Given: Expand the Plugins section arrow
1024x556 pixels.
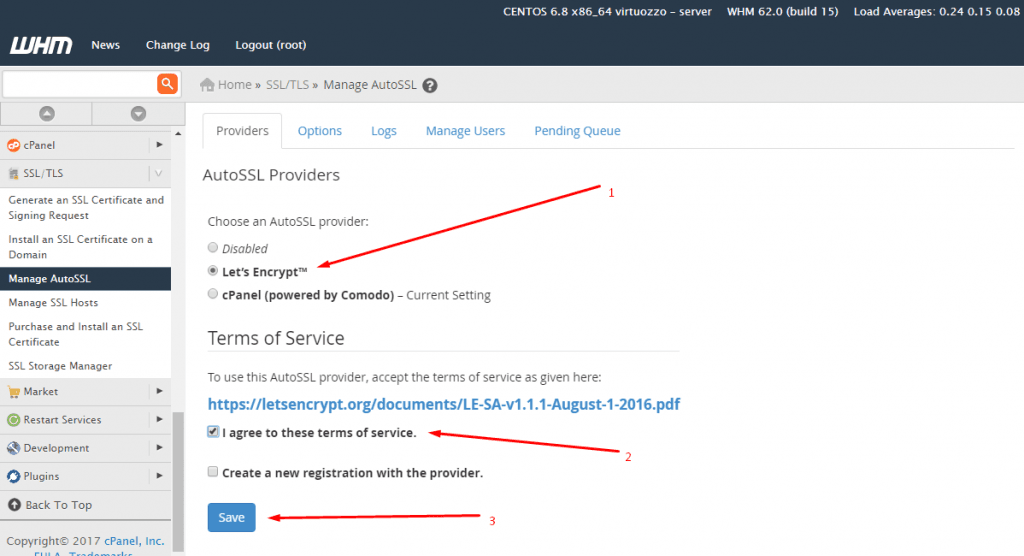Looking at the screenshot, I should [x=159, y=476].
